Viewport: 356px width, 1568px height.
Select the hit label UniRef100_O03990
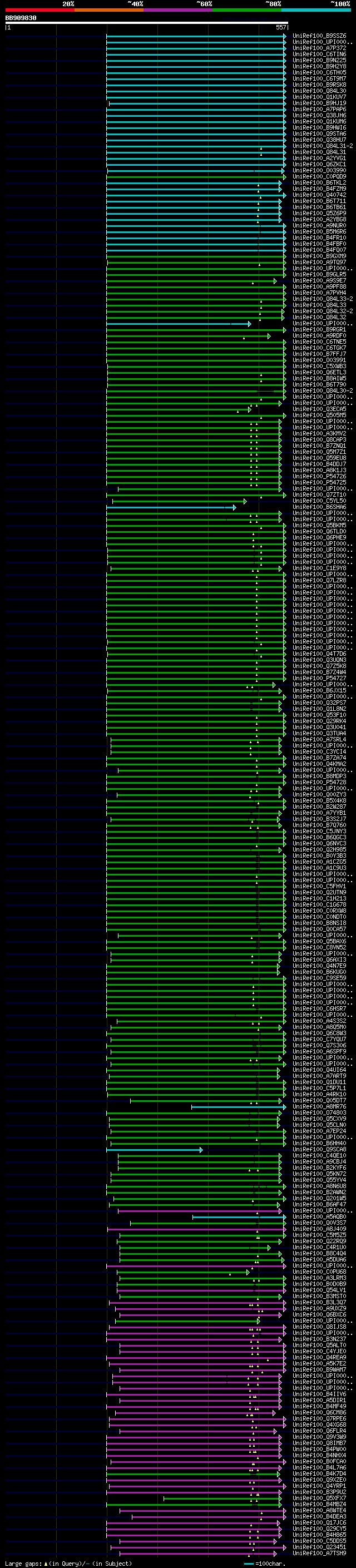click(319, 170)
